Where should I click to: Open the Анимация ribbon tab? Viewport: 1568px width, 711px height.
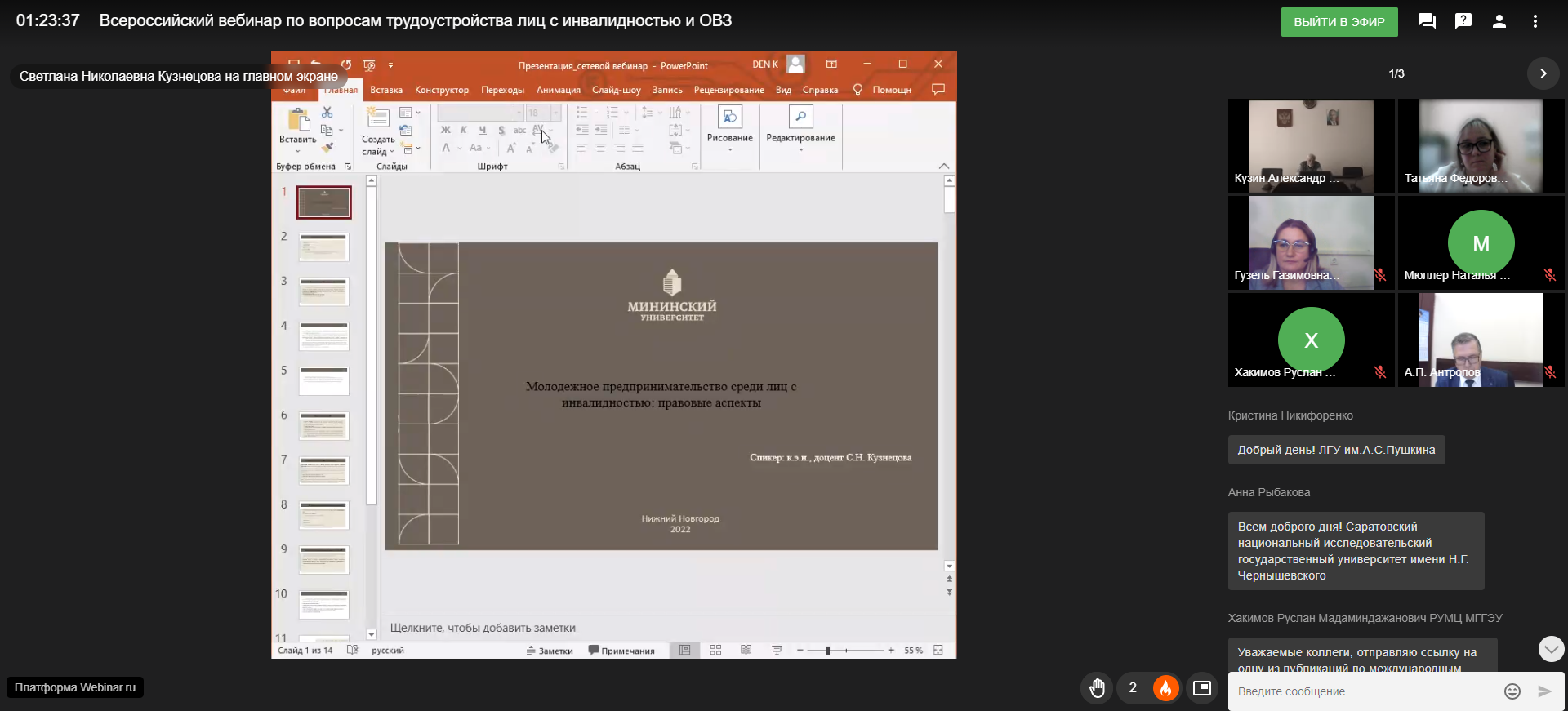(558, 90)
